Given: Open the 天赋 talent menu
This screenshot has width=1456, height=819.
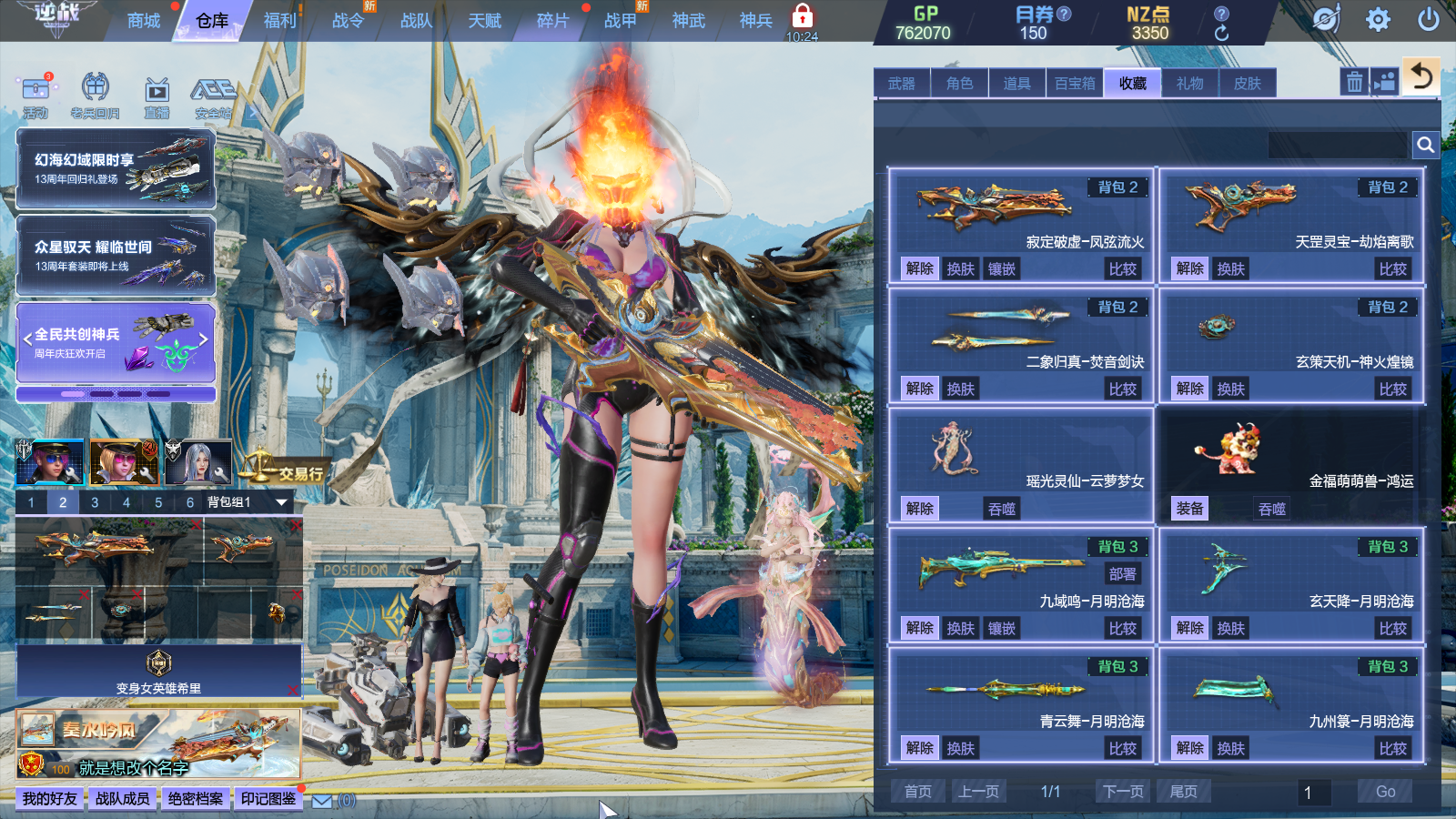Looking at the screenshot, I should point(484,21).
